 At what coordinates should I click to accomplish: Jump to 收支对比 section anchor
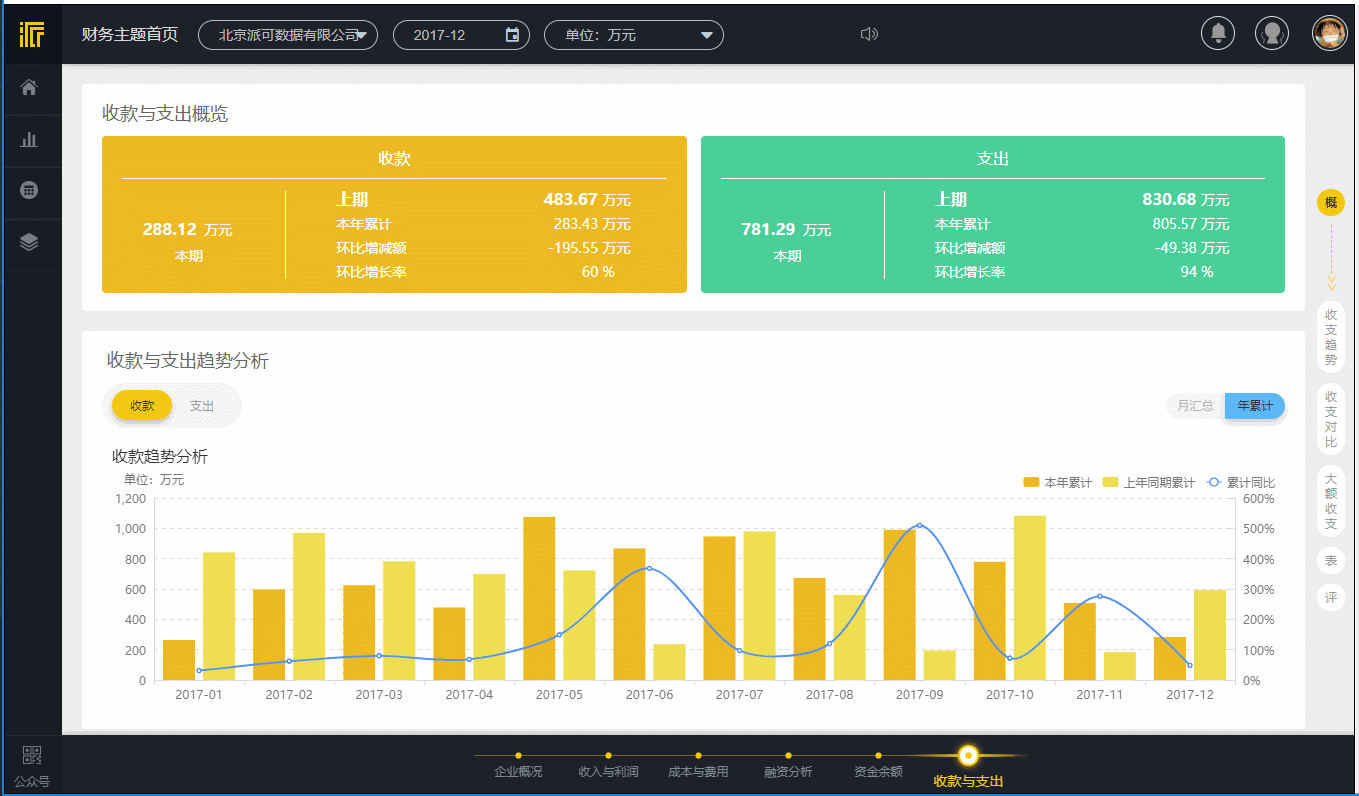1330,419
